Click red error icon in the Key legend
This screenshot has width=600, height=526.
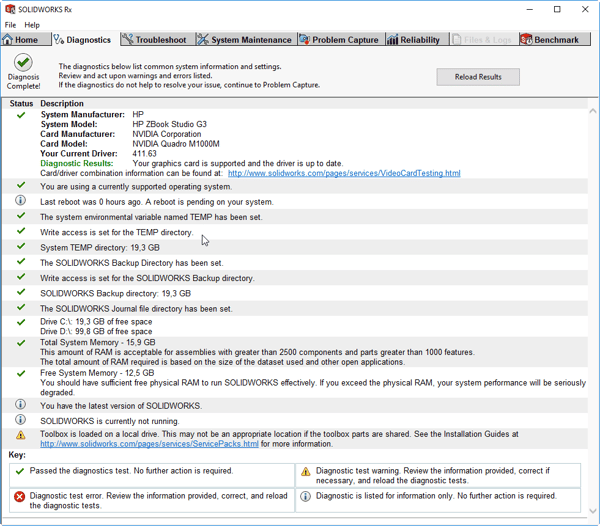[x=20, y=497]
